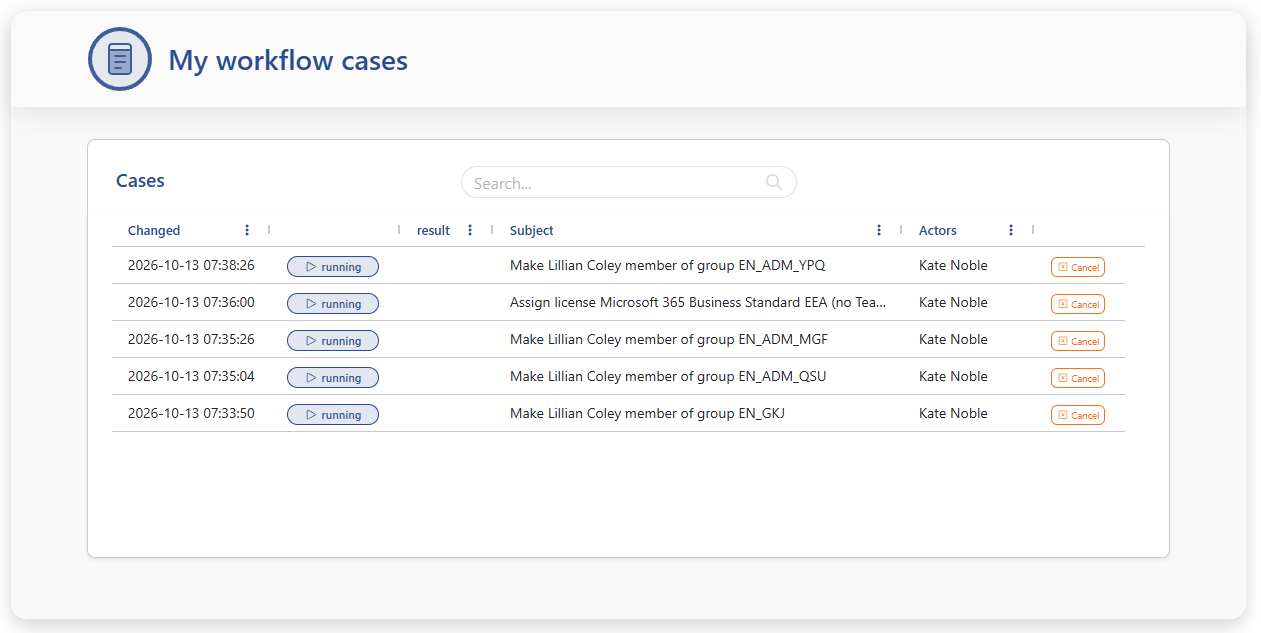Image resolution: width=1261 pixels, height=633 pixels.
Task: Sort by the Subject column header
Action: (x=531, y=230)
